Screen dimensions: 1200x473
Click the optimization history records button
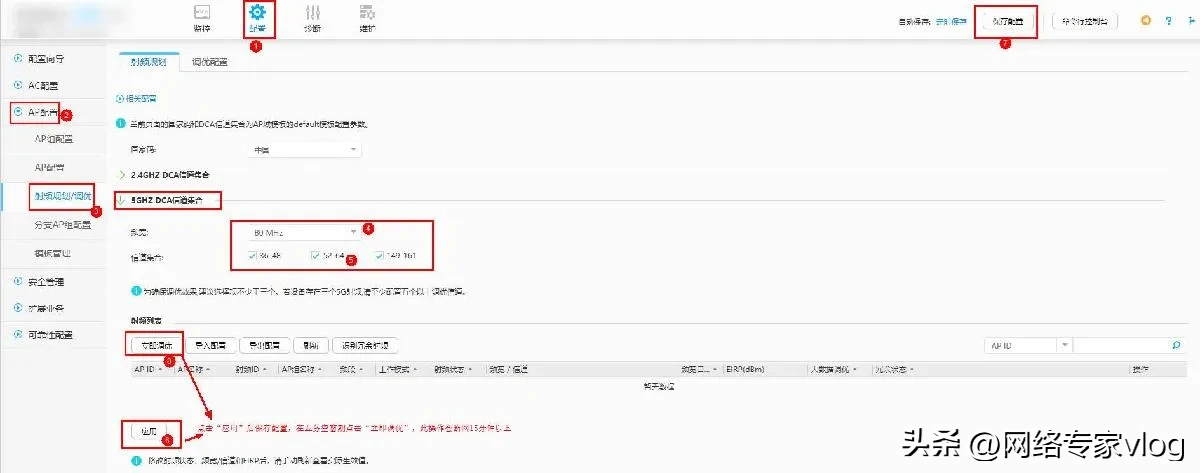366,345
